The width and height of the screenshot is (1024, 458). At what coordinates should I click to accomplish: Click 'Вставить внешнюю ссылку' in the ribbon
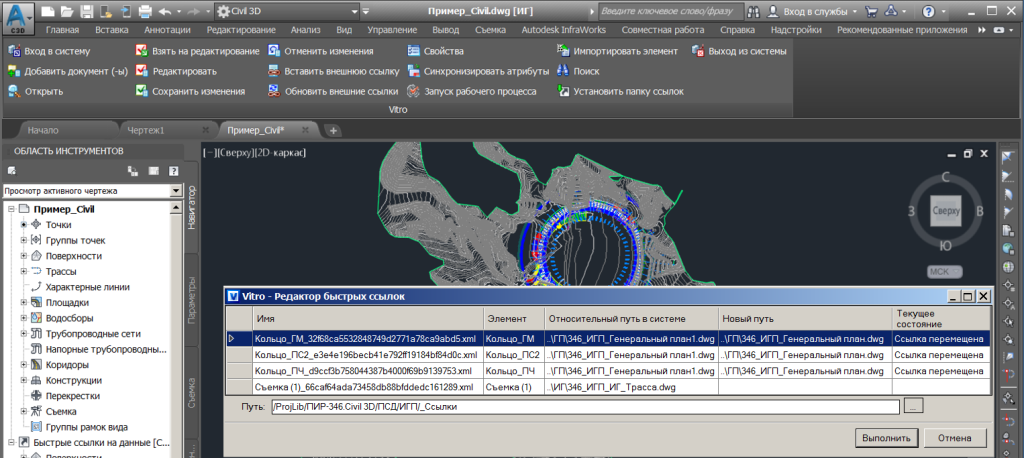pos(341,71)
